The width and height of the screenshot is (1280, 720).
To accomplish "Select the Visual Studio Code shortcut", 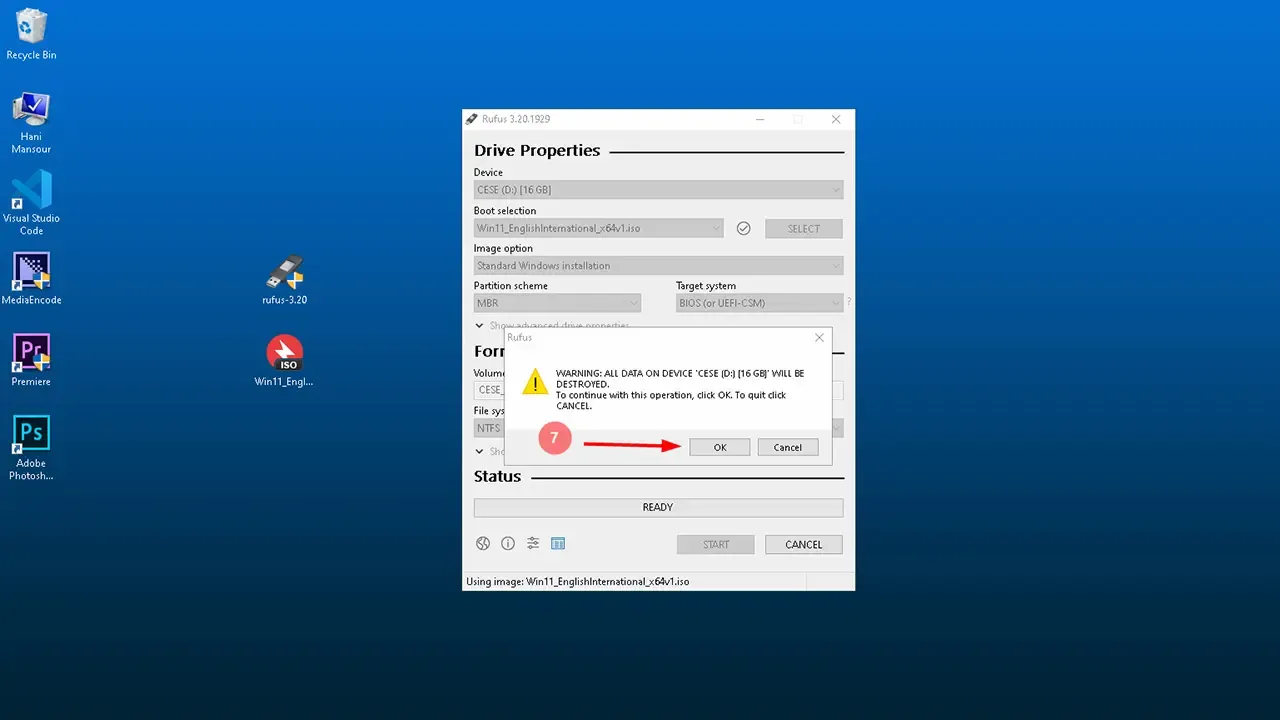I will pos(31,203).
